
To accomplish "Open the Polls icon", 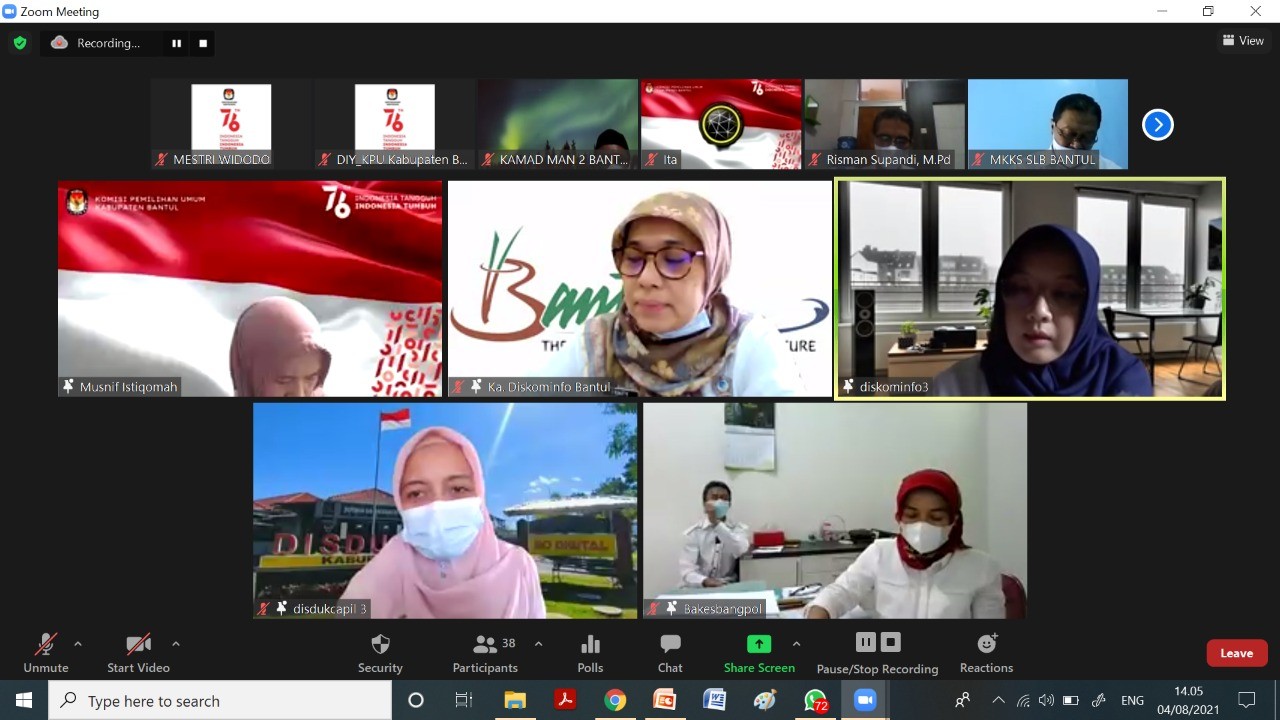I will [x=590, y=652].
